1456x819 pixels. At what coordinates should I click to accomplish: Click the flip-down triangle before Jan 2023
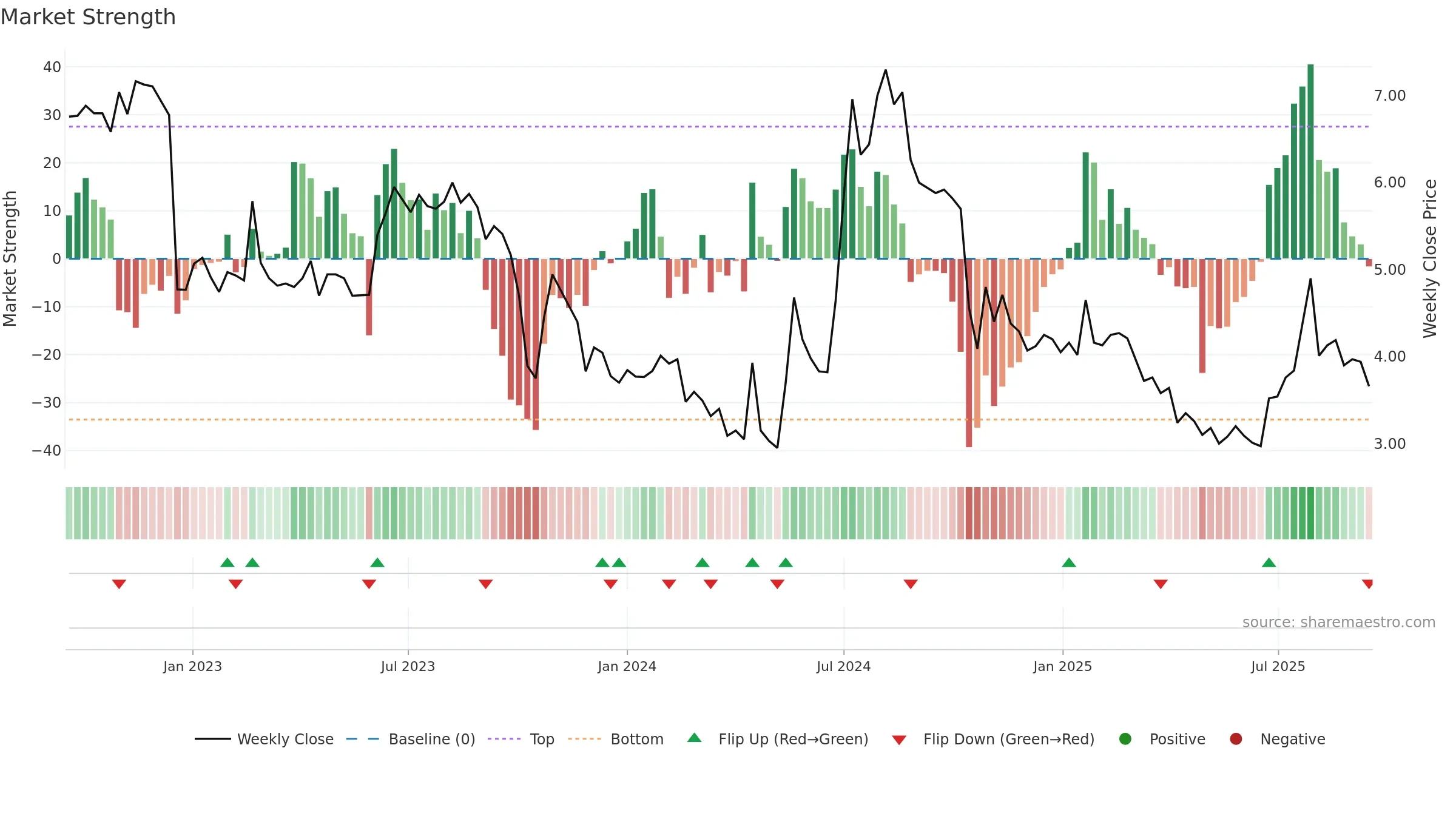[119, 584]
